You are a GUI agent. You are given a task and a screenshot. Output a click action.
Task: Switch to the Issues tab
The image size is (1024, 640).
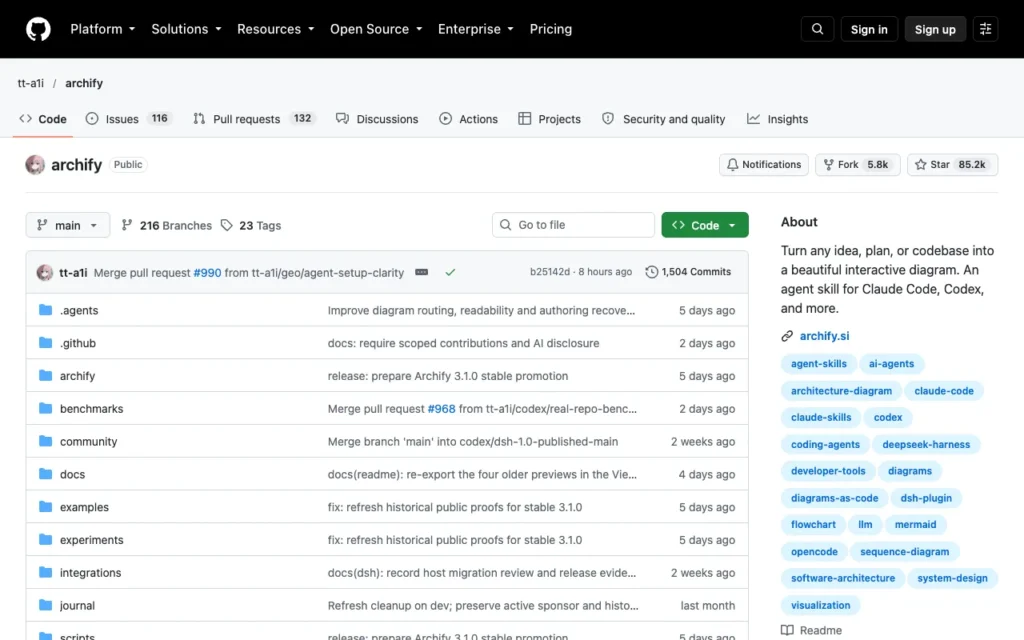point(129,119)
